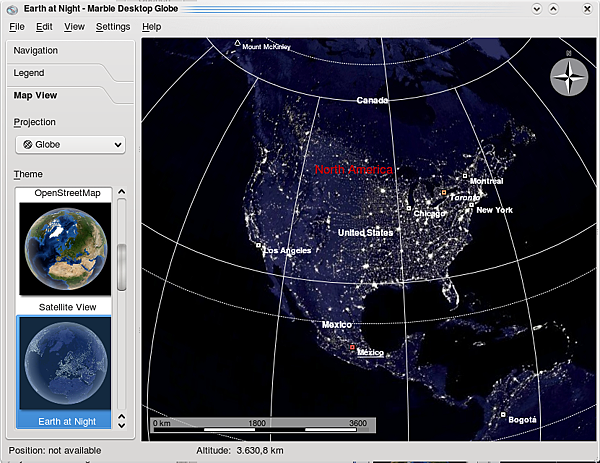
Task: Open the File menu
Action: [x=17, y=27]
